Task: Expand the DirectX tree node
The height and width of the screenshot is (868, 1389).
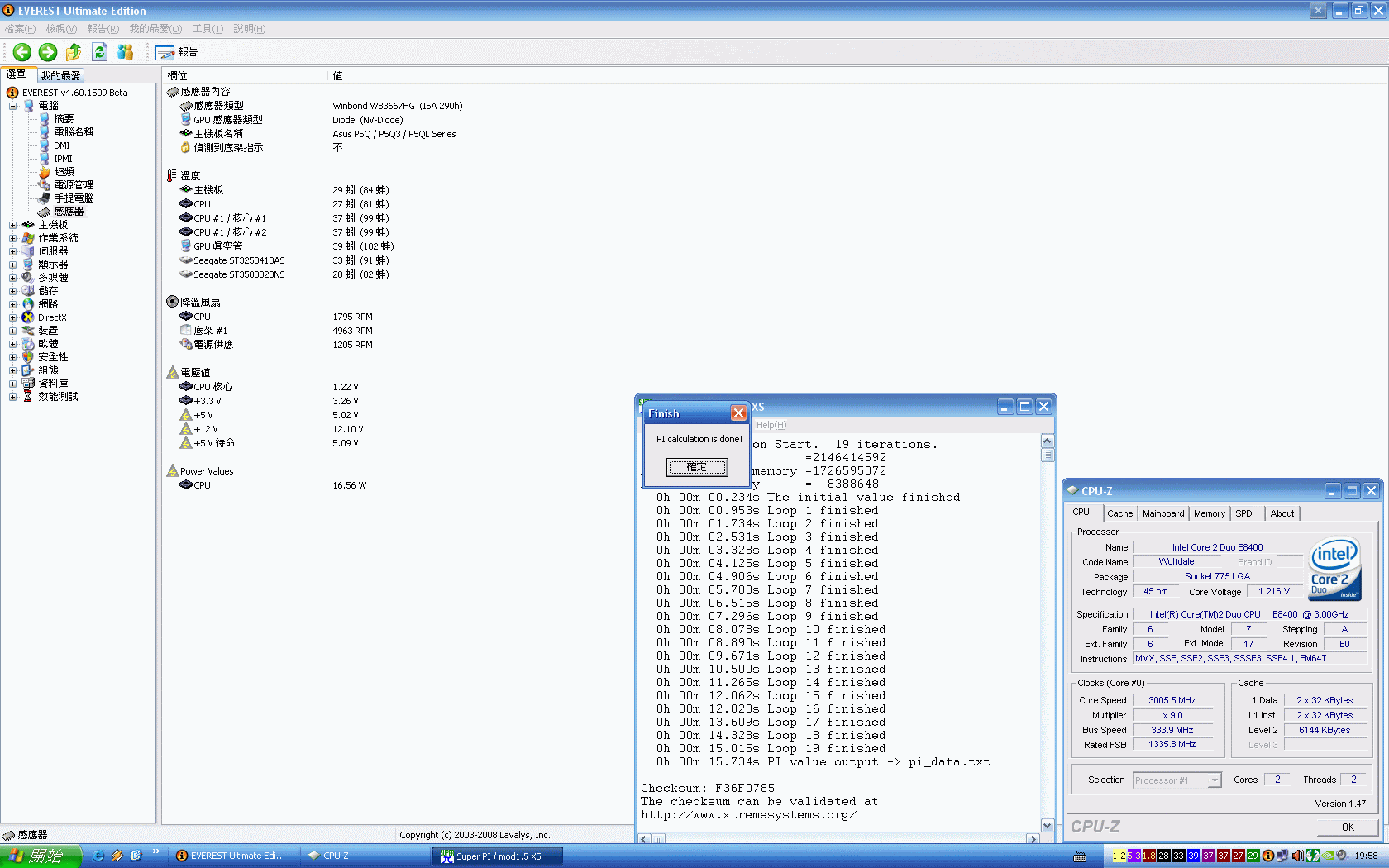Action: [12, 317]
